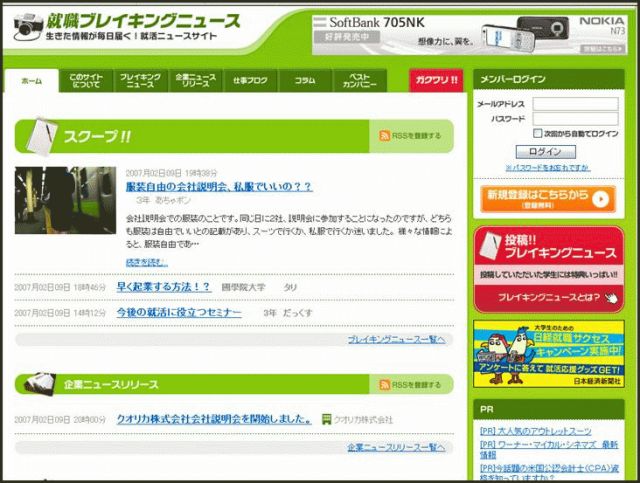Click クオリカ株式会社 company name text
This screenshot has width=640, height=483.
[363, 420]
